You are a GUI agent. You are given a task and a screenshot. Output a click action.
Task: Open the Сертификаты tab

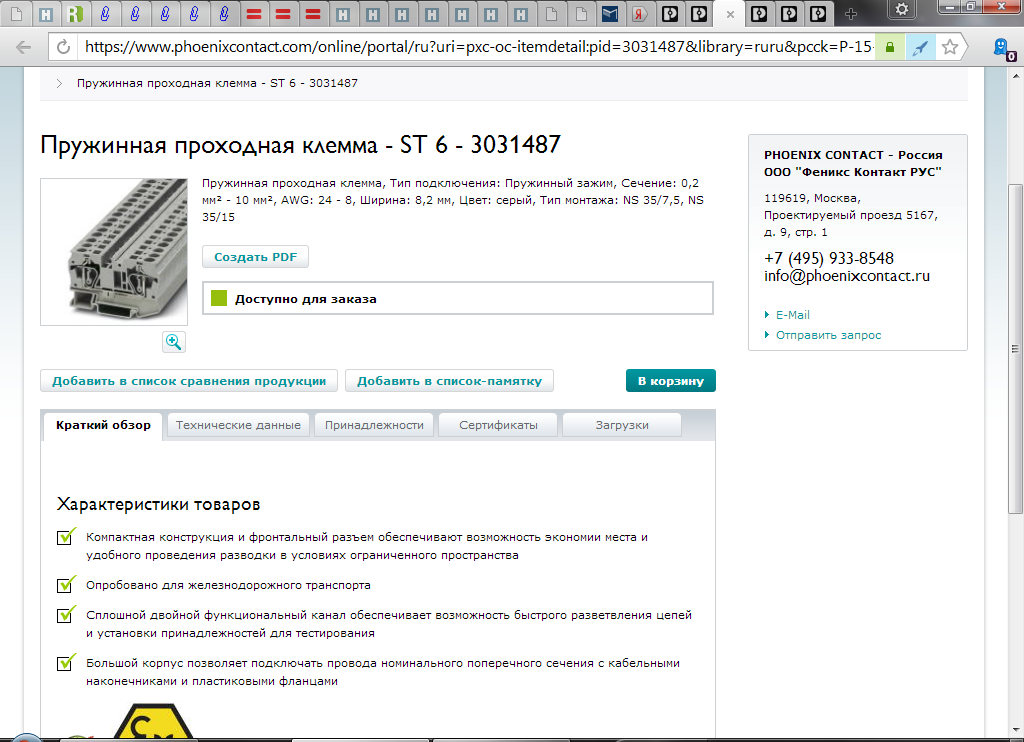point(498,425)
